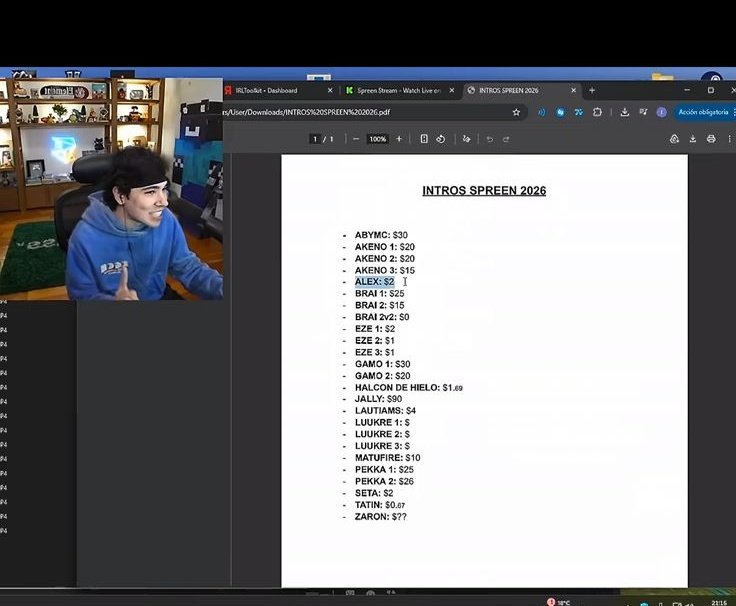Click the GAMO 1: $30 line
The height and width of the screenshot is (606, 736).
383,364
